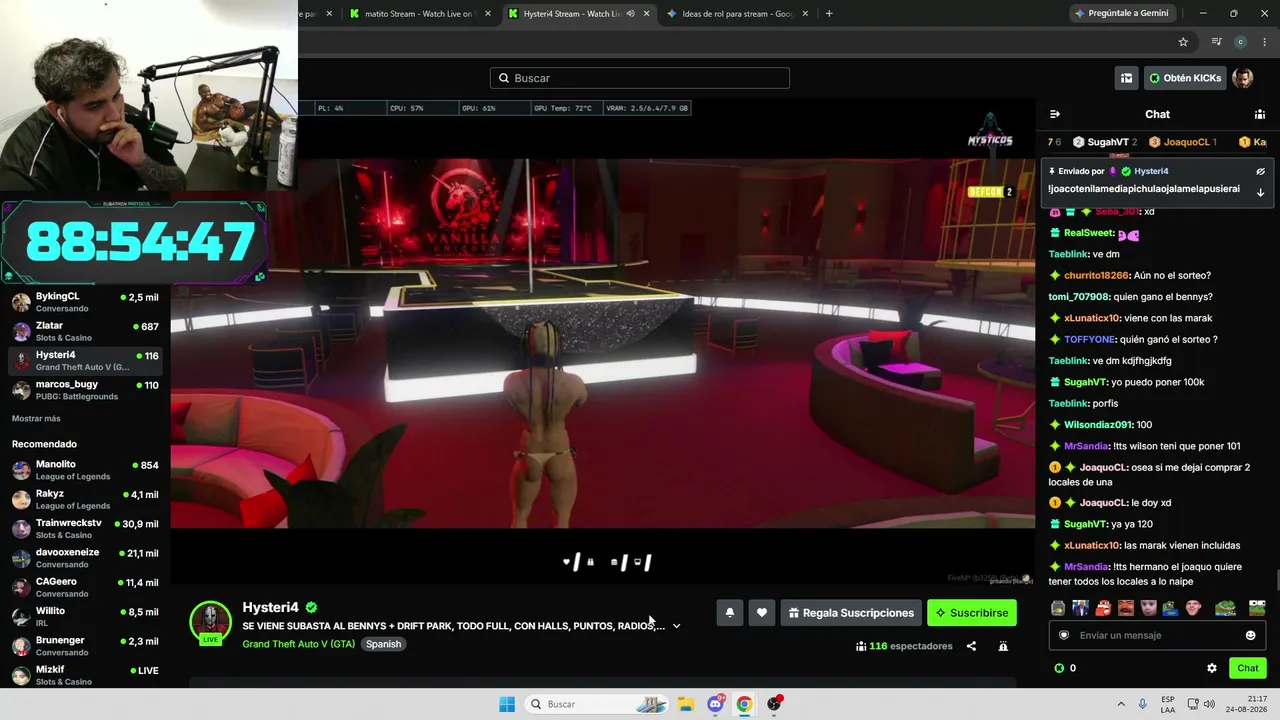Open chat settings gear

tap(1212, 668)
